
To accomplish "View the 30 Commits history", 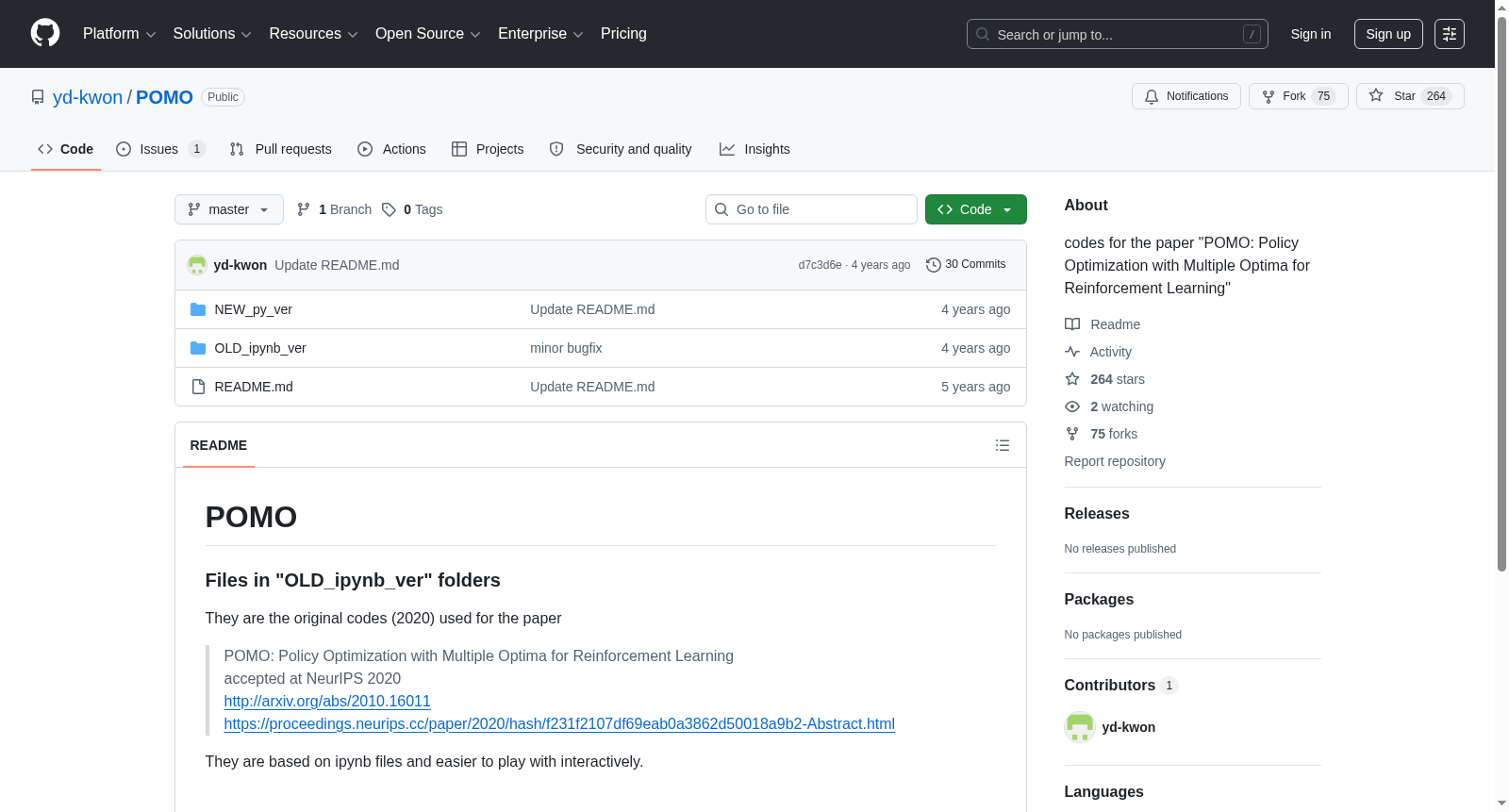I will pyautogui.click(x=967, y=265).
